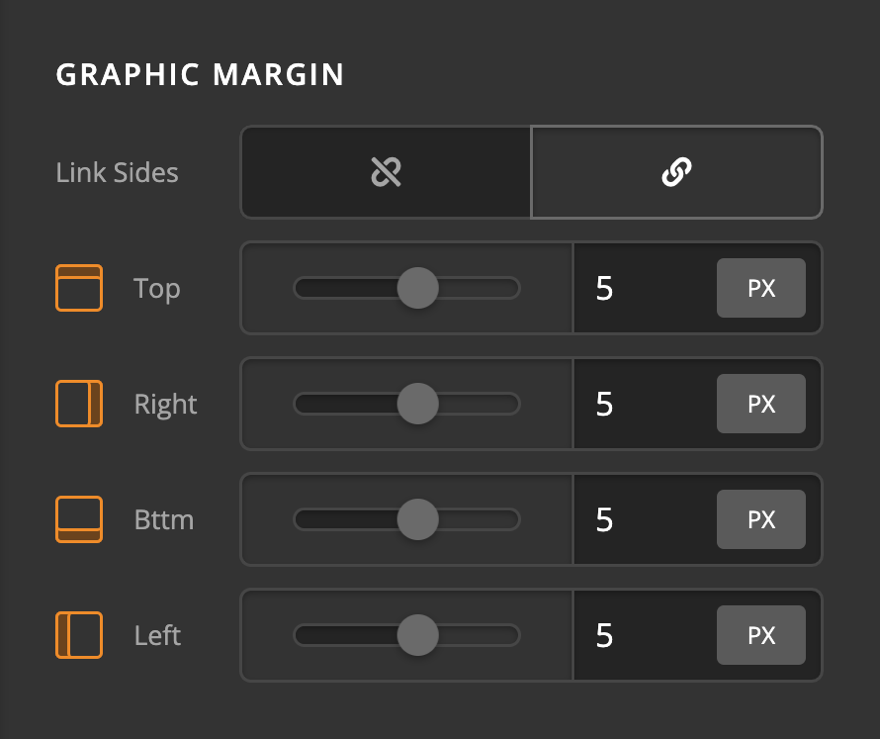Click the Link Sides label
Image resolution: width=880 pixels, height=739 pixels.
[117, 172]
